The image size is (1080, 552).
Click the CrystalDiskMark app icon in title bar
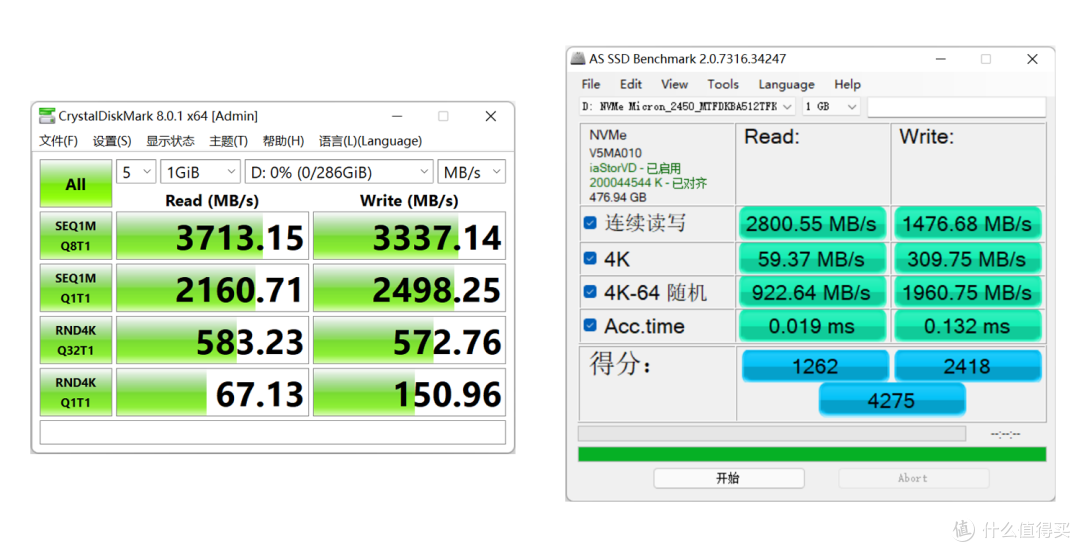[x=47, y=116]
